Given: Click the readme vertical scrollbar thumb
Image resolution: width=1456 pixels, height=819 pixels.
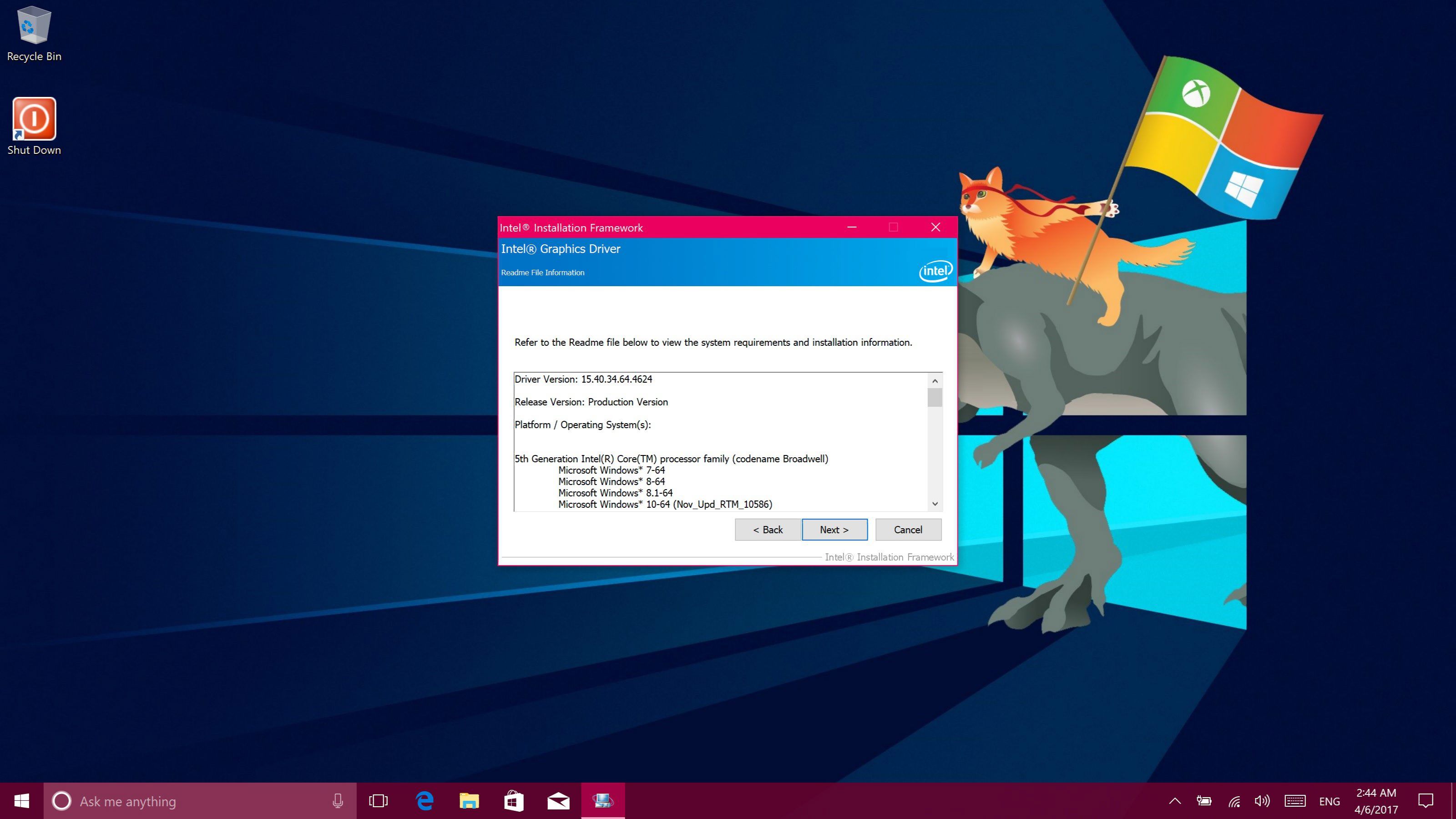Looking at the screenshot, I should tap(935, 397).
